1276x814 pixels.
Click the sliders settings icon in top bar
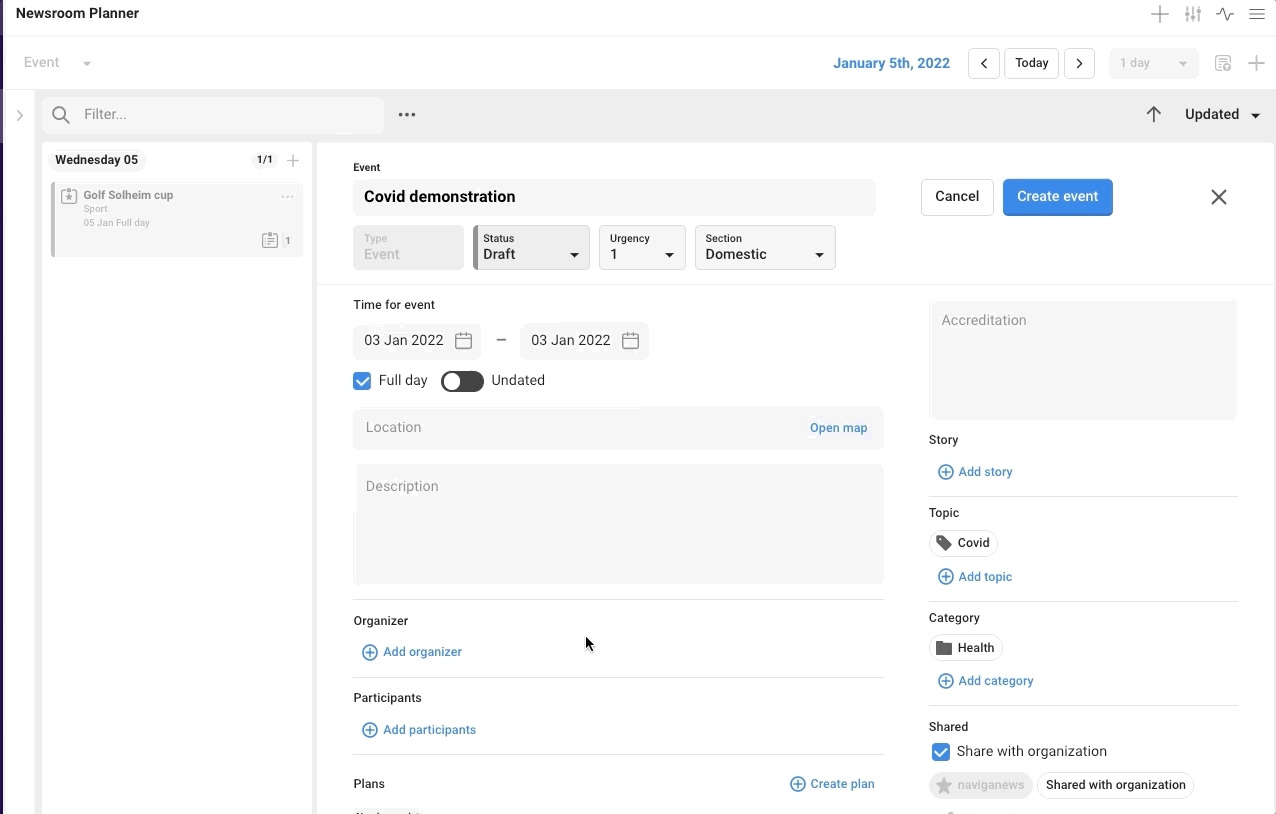pyautogui.click(x=1193, y=14)
